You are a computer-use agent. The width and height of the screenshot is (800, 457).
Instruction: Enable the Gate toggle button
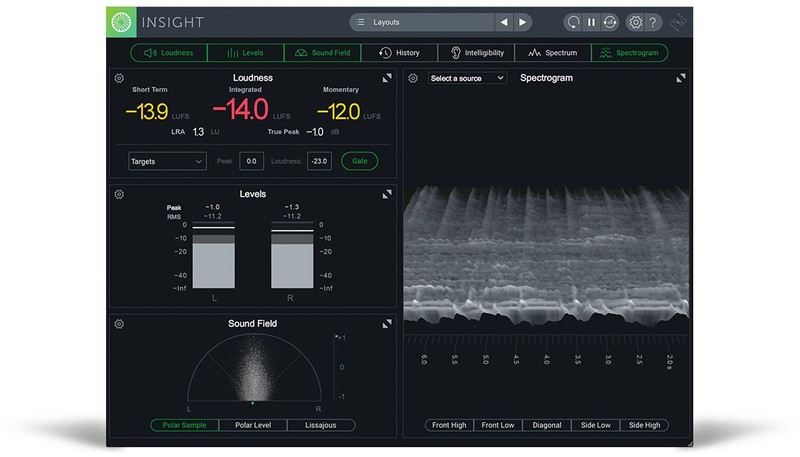(x=359, y=161)
